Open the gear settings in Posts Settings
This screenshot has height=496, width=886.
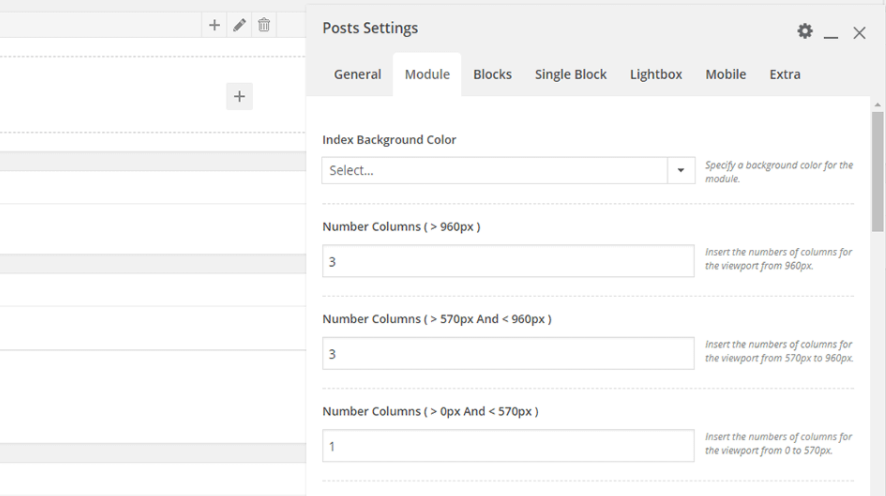coord(805,31)
